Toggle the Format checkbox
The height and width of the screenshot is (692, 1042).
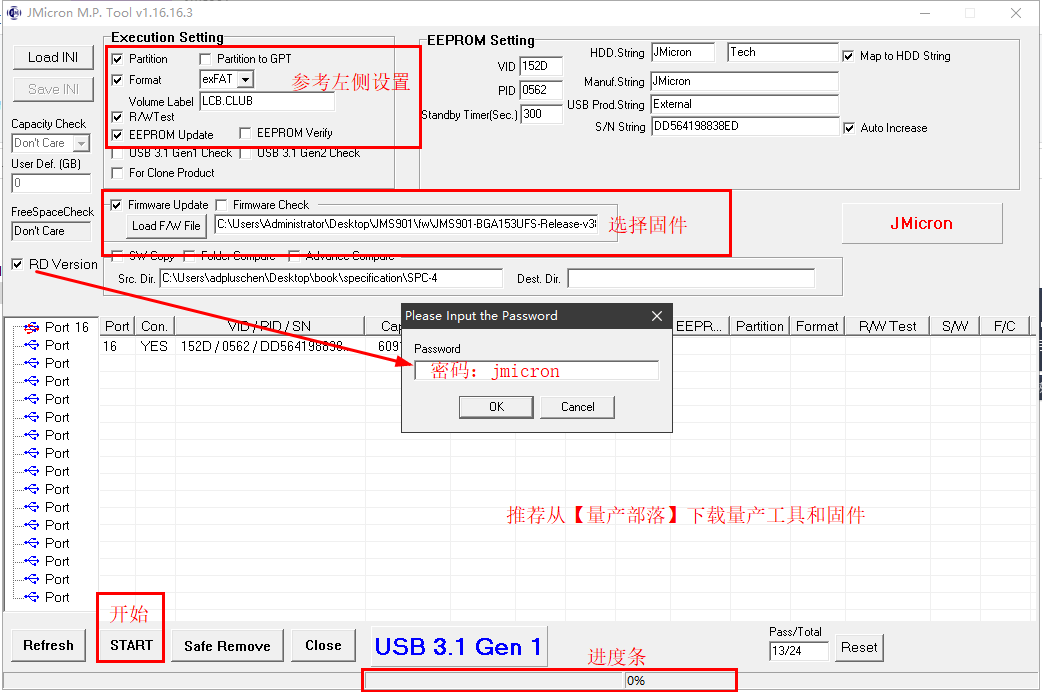tap(118, 80)
